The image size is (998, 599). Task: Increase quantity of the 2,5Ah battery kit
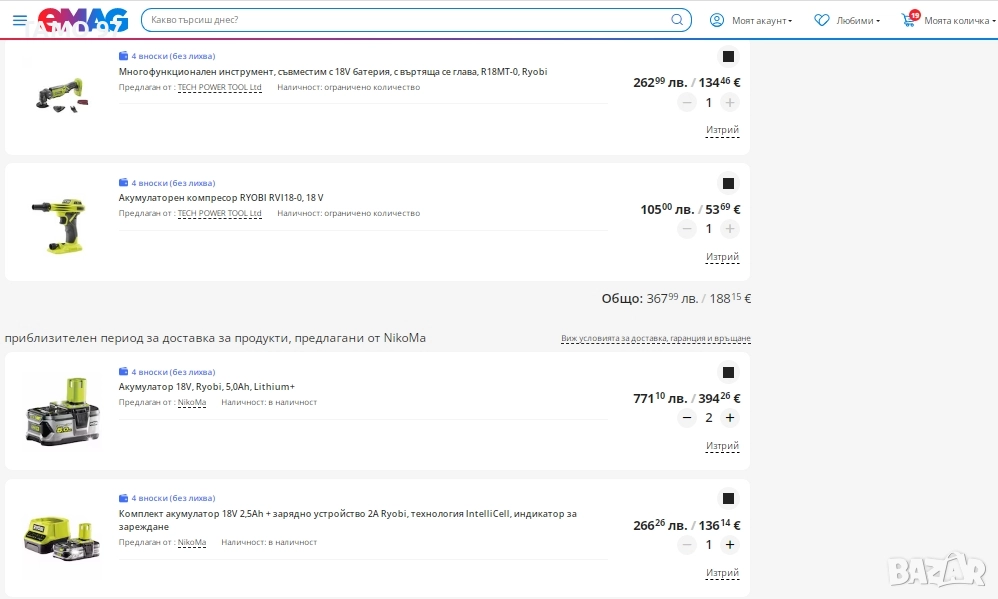click(730, 545)
